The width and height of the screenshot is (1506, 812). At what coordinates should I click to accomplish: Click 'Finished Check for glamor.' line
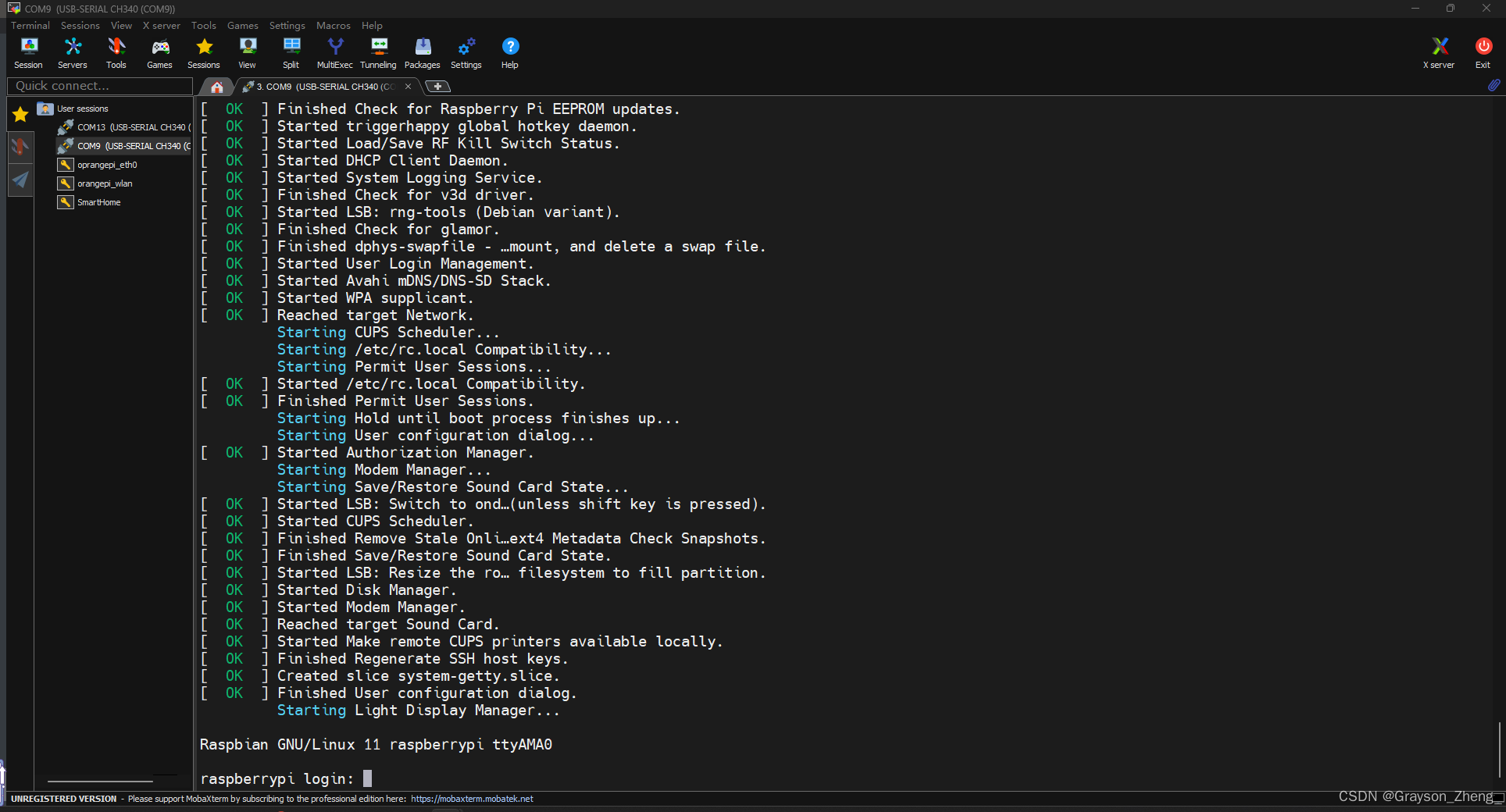pos(388,230)
